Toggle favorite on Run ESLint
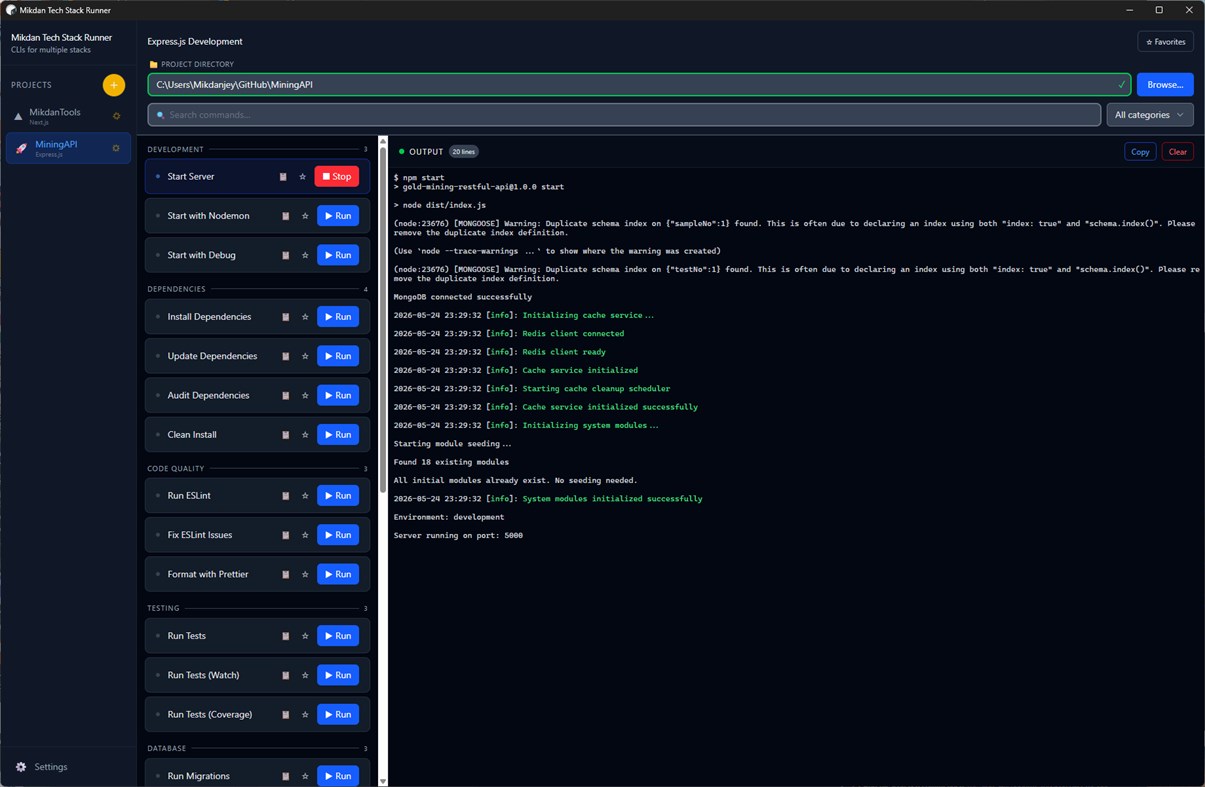This screenshot has width=1205, height=787. 305,496
